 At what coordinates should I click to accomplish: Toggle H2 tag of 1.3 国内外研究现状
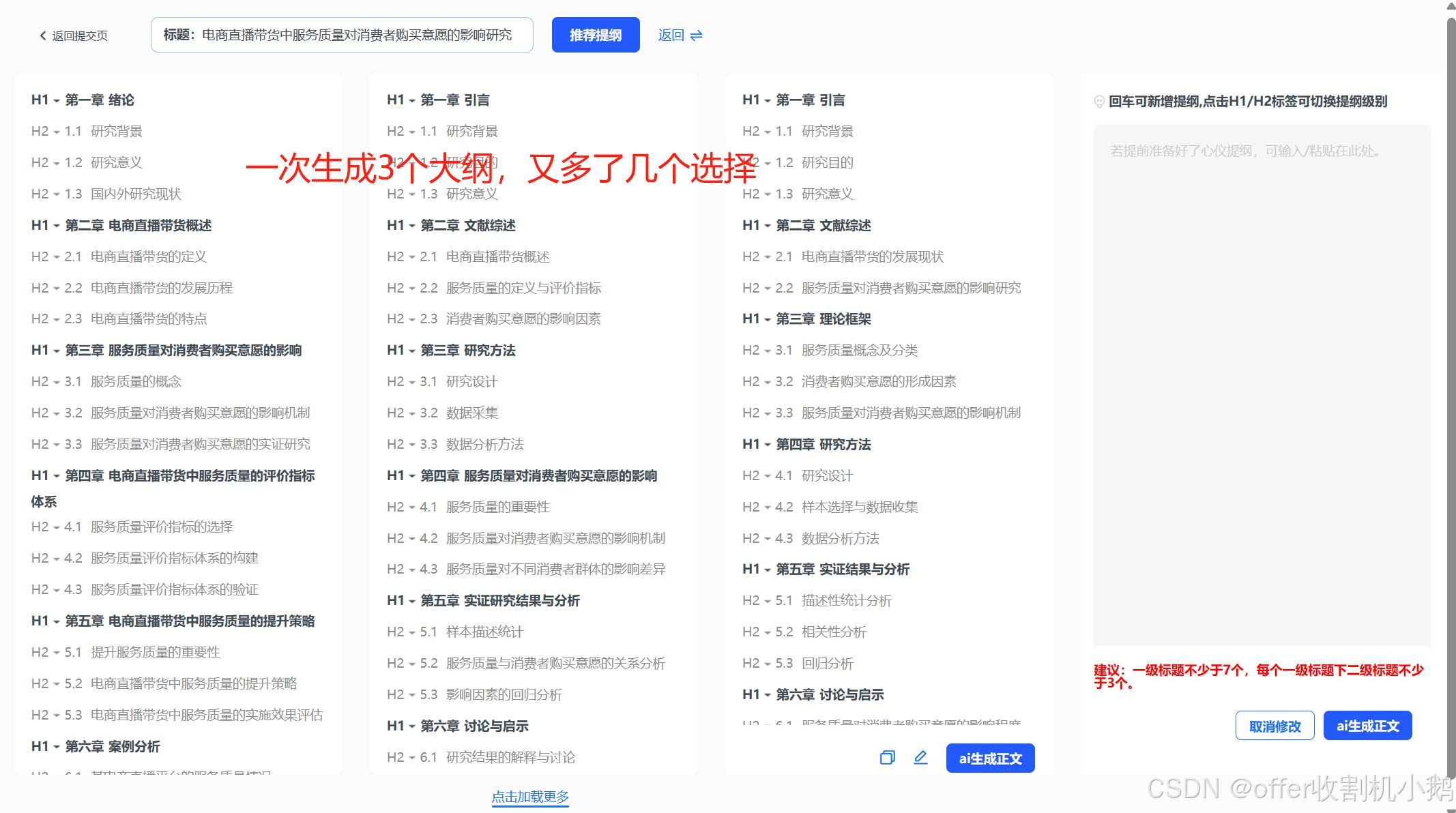click(40, 194)
